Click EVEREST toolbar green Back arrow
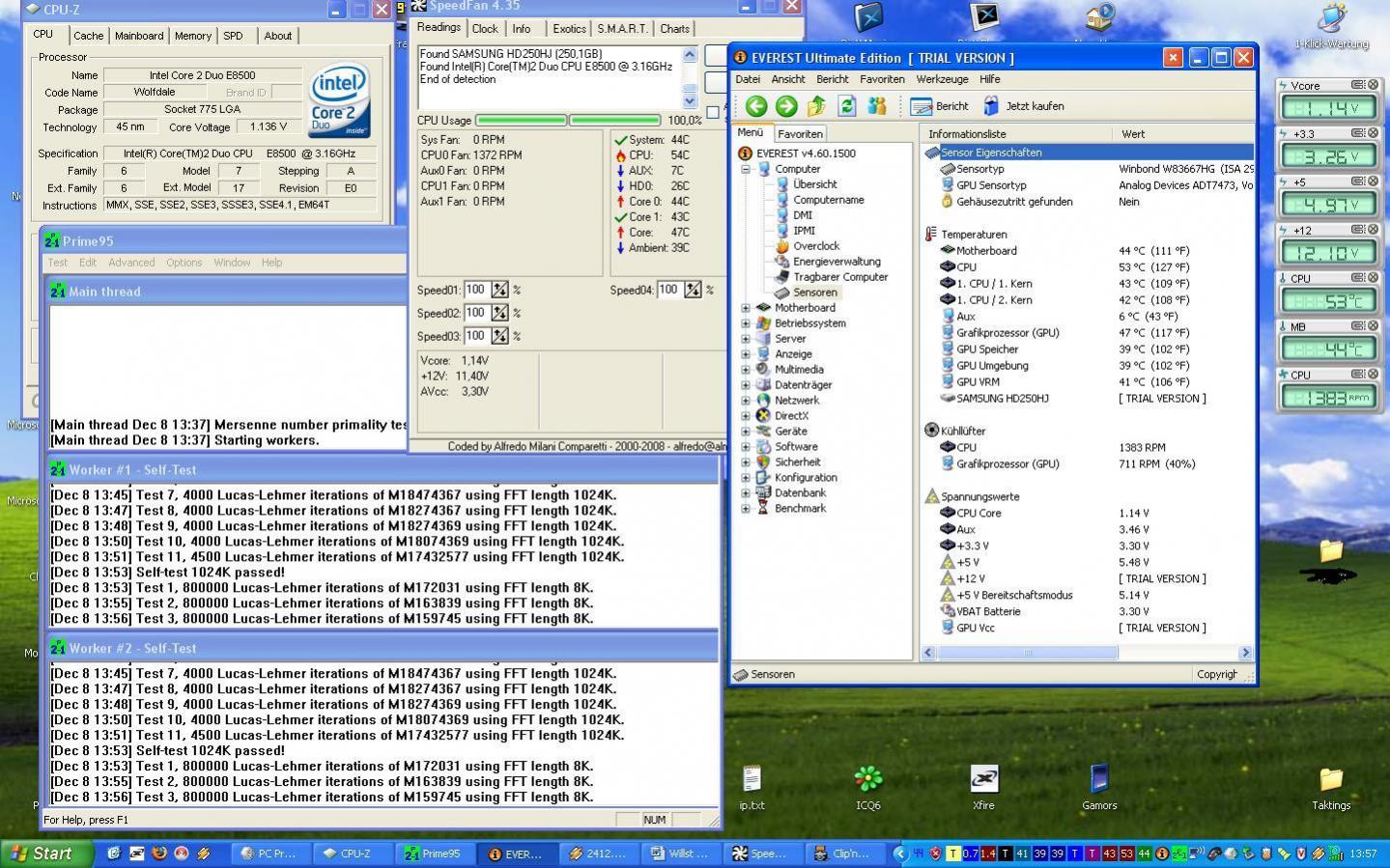 (x=756, y=106)
